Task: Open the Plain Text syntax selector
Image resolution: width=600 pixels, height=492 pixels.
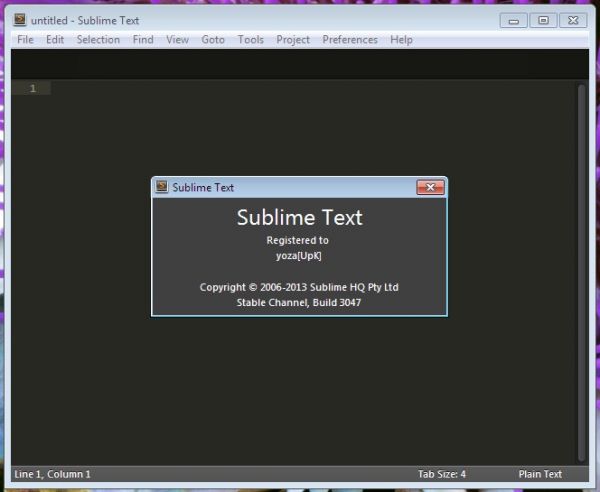Action: click(540, 474)
